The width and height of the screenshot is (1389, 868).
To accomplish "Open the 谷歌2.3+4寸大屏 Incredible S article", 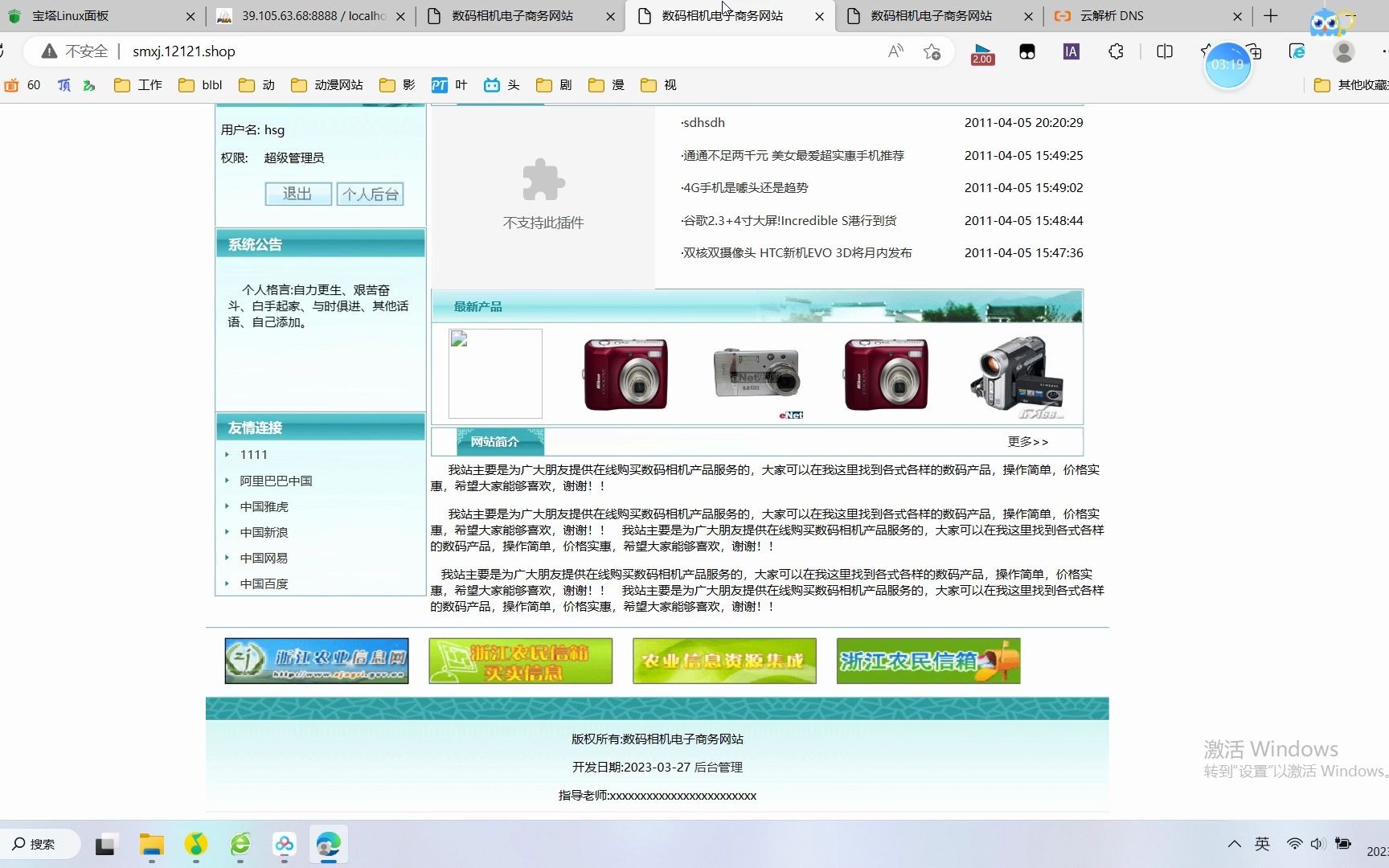I will click(789, 220).
